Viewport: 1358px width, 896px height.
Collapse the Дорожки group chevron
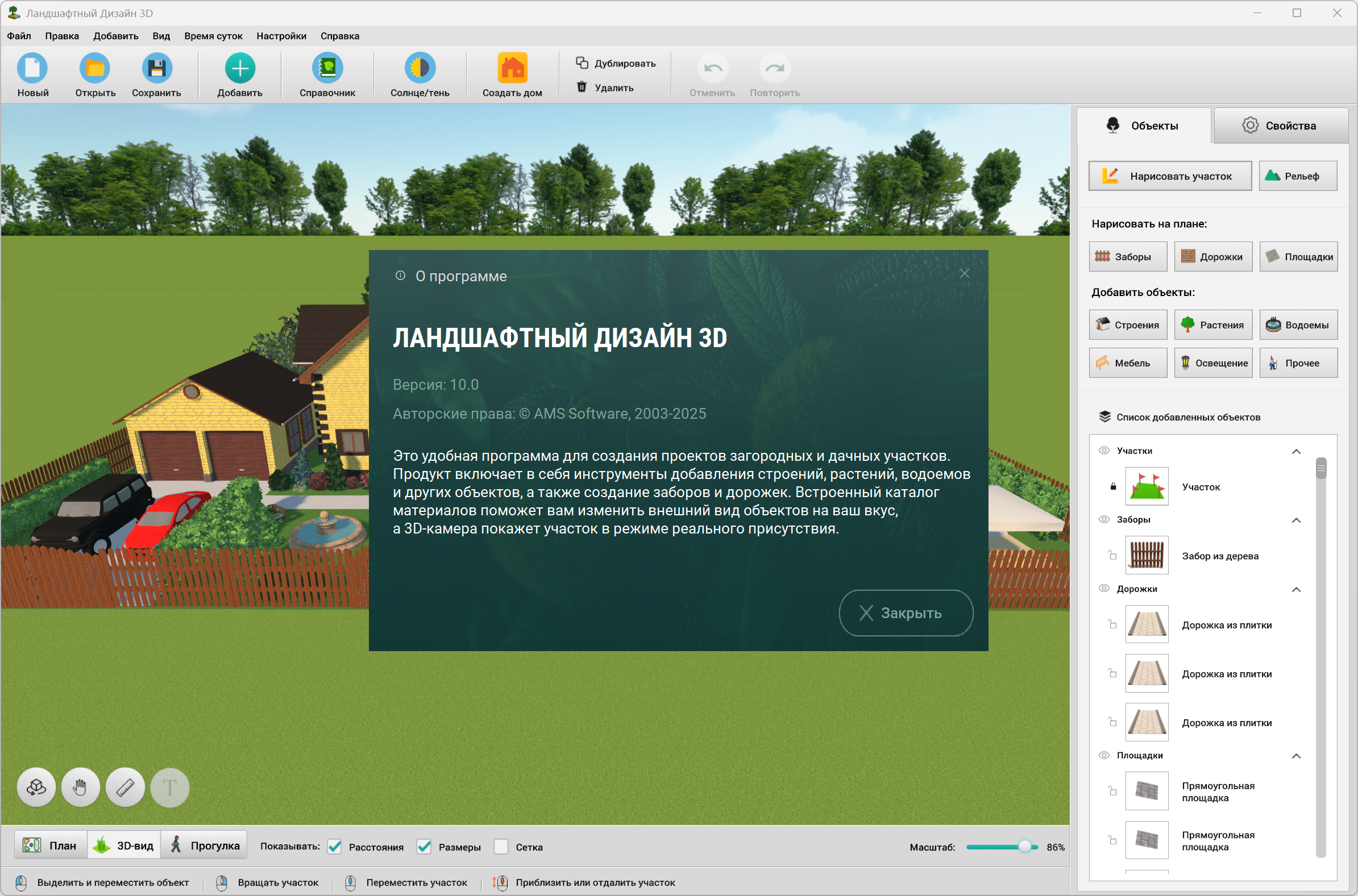(x=1295, y=590)
